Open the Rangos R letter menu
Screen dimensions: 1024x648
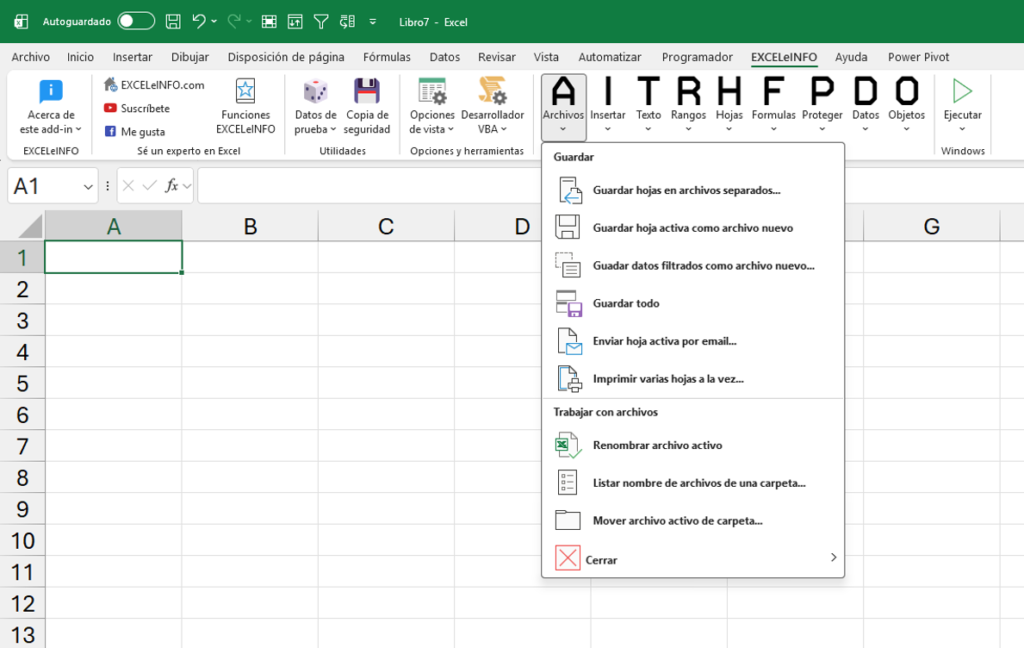[x=688, y=107]
